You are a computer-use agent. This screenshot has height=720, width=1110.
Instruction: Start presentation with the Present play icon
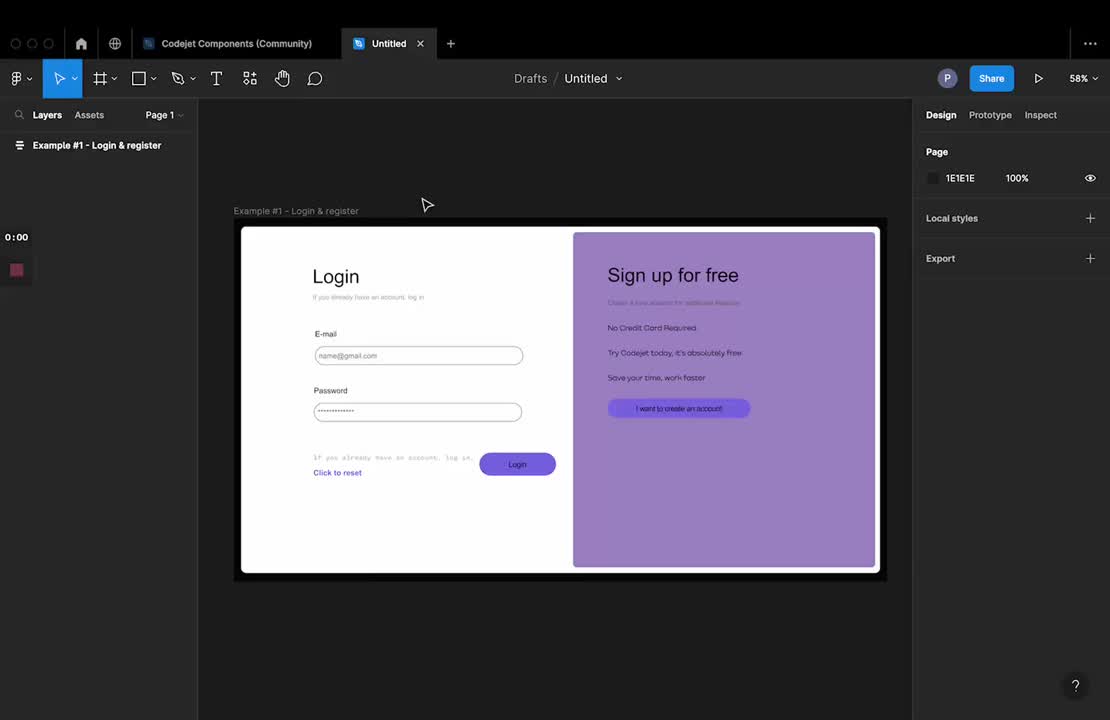pos(1038,78)
